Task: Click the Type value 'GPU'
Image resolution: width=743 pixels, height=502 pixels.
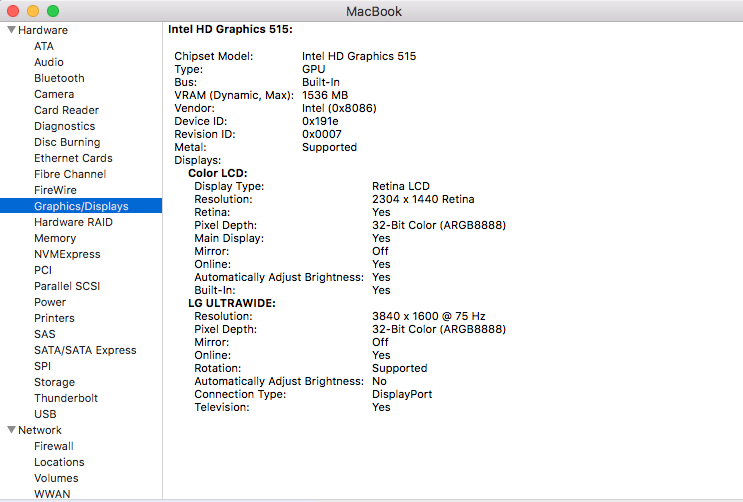Action: point(314,69)
